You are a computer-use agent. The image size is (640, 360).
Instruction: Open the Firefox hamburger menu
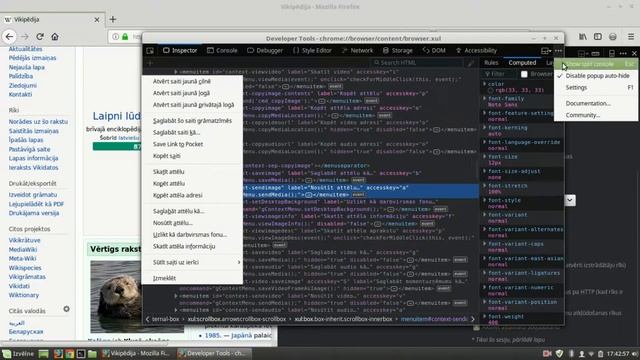(631, 37)
